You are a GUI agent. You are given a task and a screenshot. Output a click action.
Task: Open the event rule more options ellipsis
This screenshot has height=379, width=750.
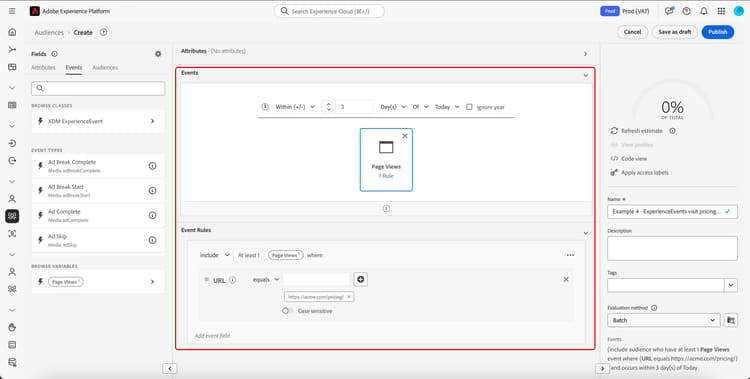(570, 256)
